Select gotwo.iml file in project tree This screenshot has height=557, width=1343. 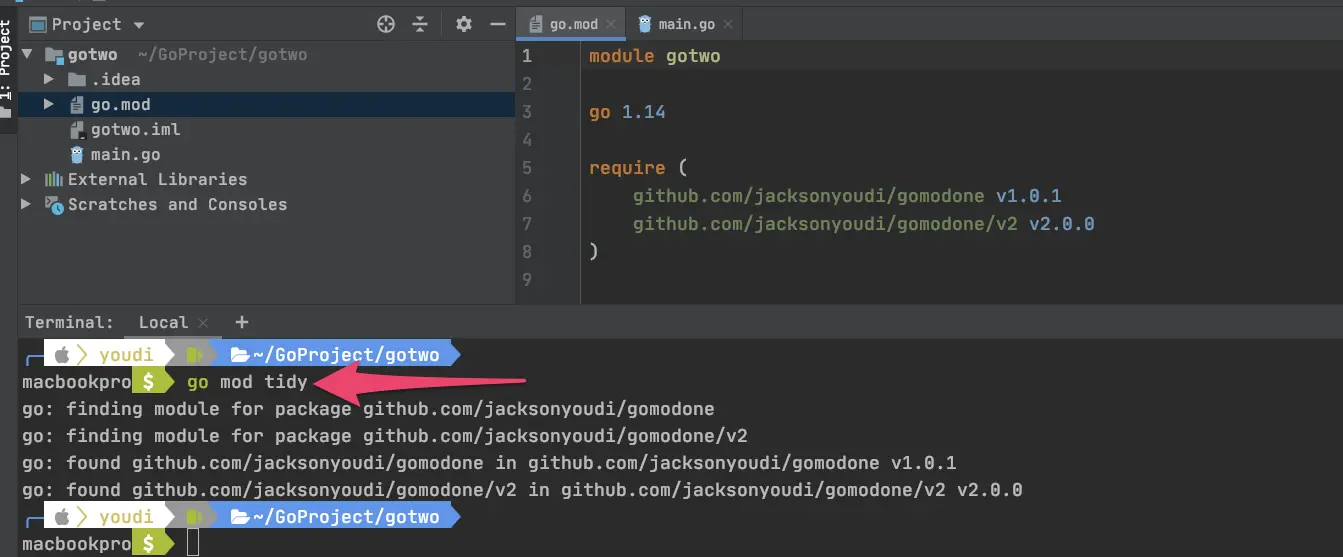click(135, 129)
